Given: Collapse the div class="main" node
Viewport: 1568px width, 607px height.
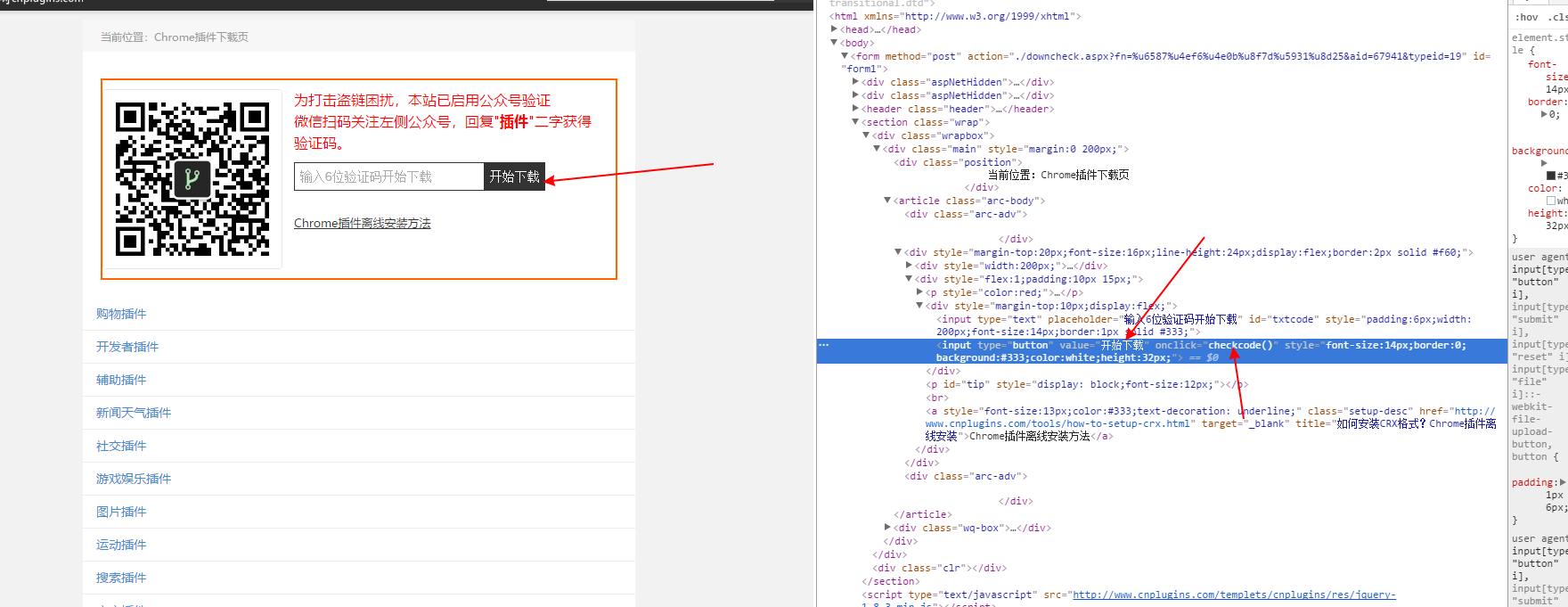Looking at the screenshot, I should coord(877,149).
